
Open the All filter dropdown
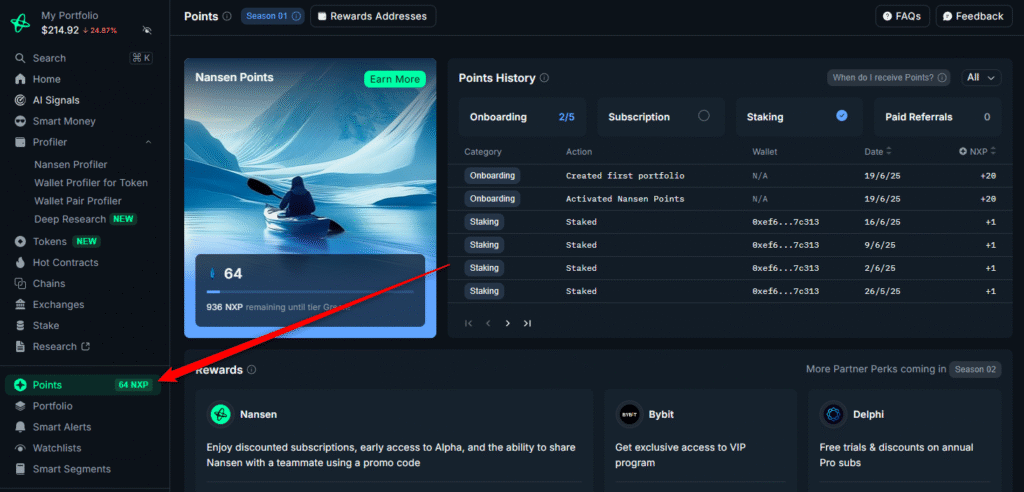pyautogui.click(x=980, y=78)
